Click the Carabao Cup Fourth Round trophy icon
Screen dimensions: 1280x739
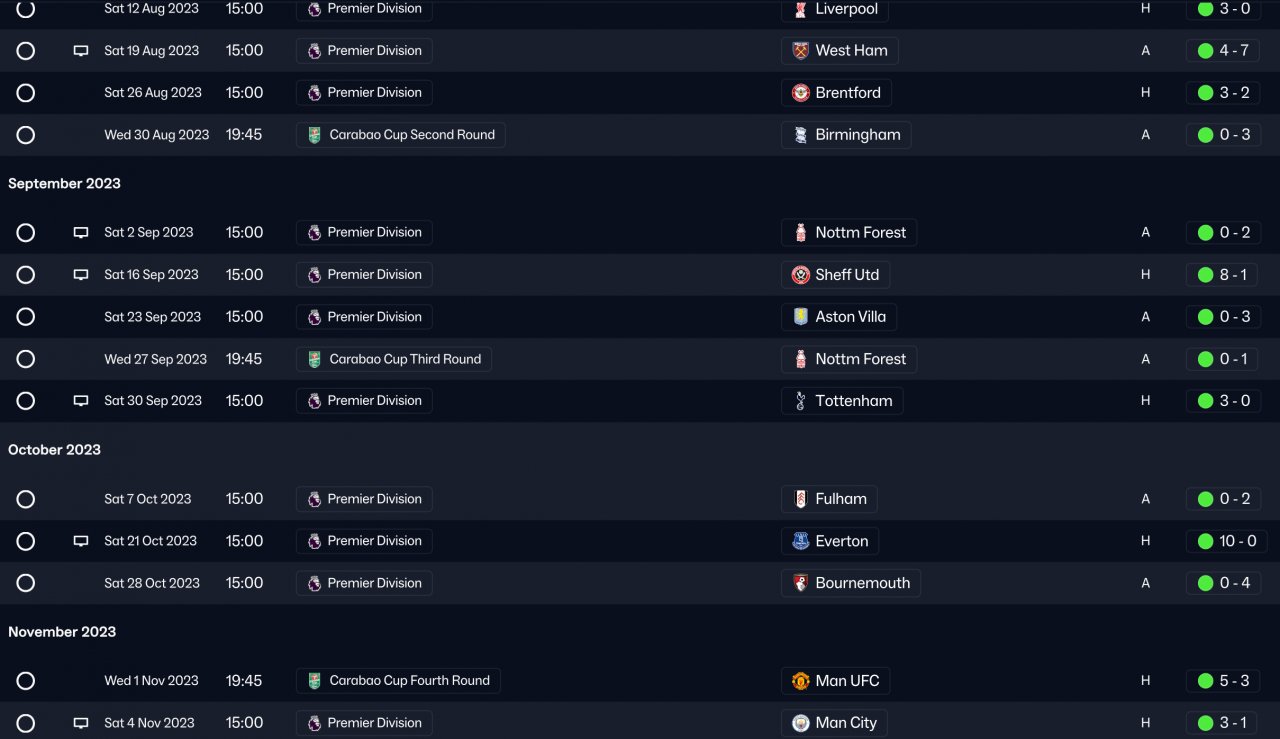pyautogui.click(x=314, y=681)
